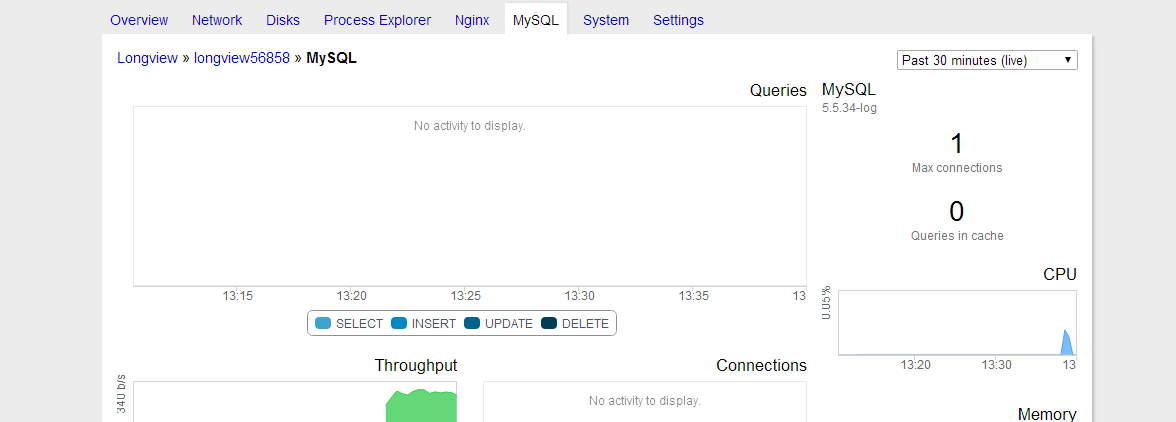Click the MySQL tab
1176x422 pixels.
[x=535, y=20]
